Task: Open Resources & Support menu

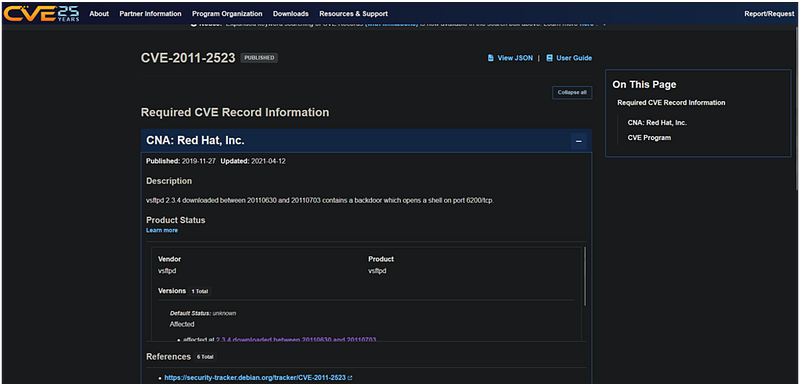Action: (354, 14)
